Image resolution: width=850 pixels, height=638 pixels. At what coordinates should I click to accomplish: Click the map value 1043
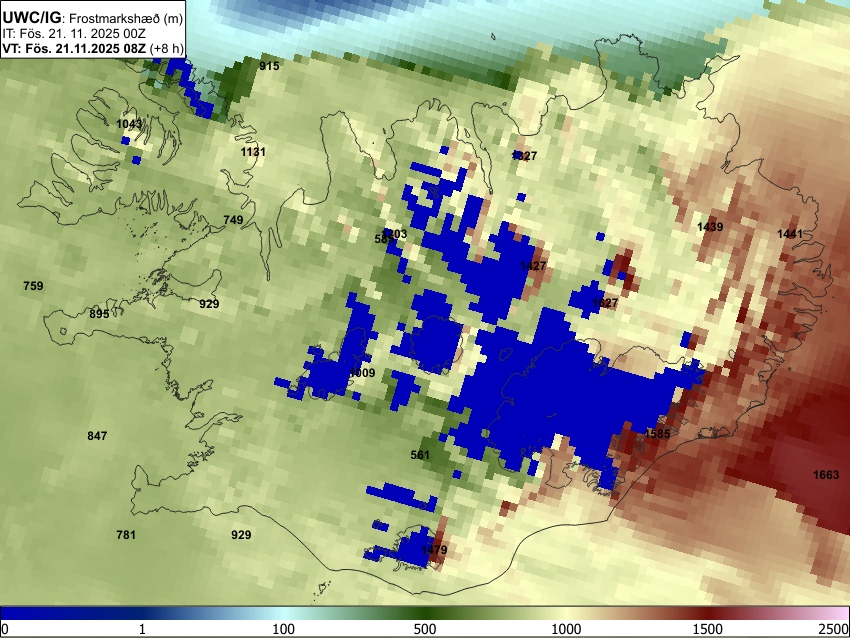[129, 124]
